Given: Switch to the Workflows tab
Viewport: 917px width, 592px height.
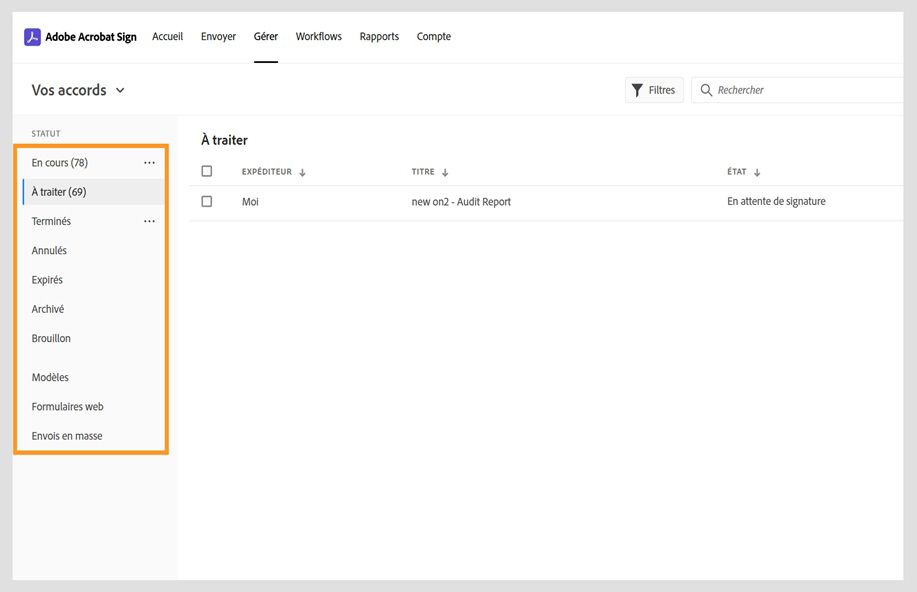Looking at the screenshot, I should click(318, 37).
